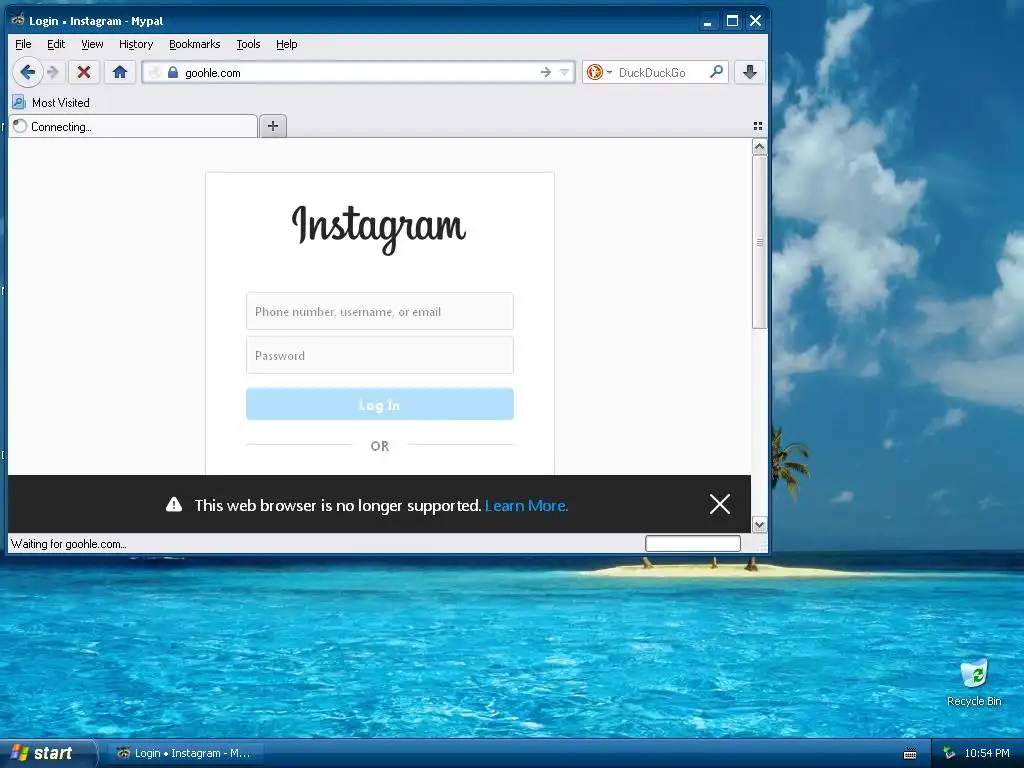Click the goohle.com address field
1024x768 pixels.
tap(359, 72)
